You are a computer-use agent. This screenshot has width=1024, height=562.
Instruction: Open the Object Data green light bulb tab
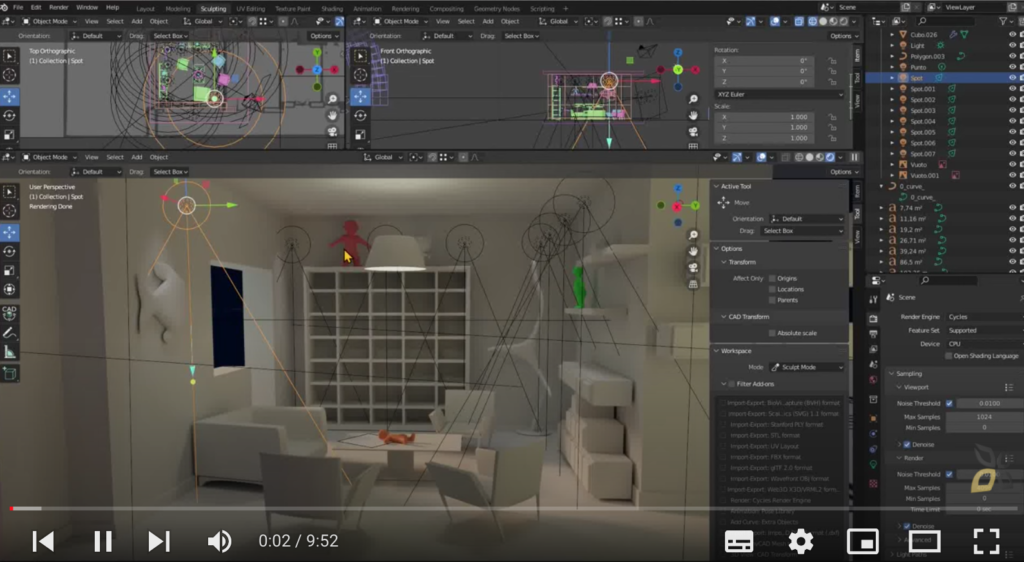point(874,464)
